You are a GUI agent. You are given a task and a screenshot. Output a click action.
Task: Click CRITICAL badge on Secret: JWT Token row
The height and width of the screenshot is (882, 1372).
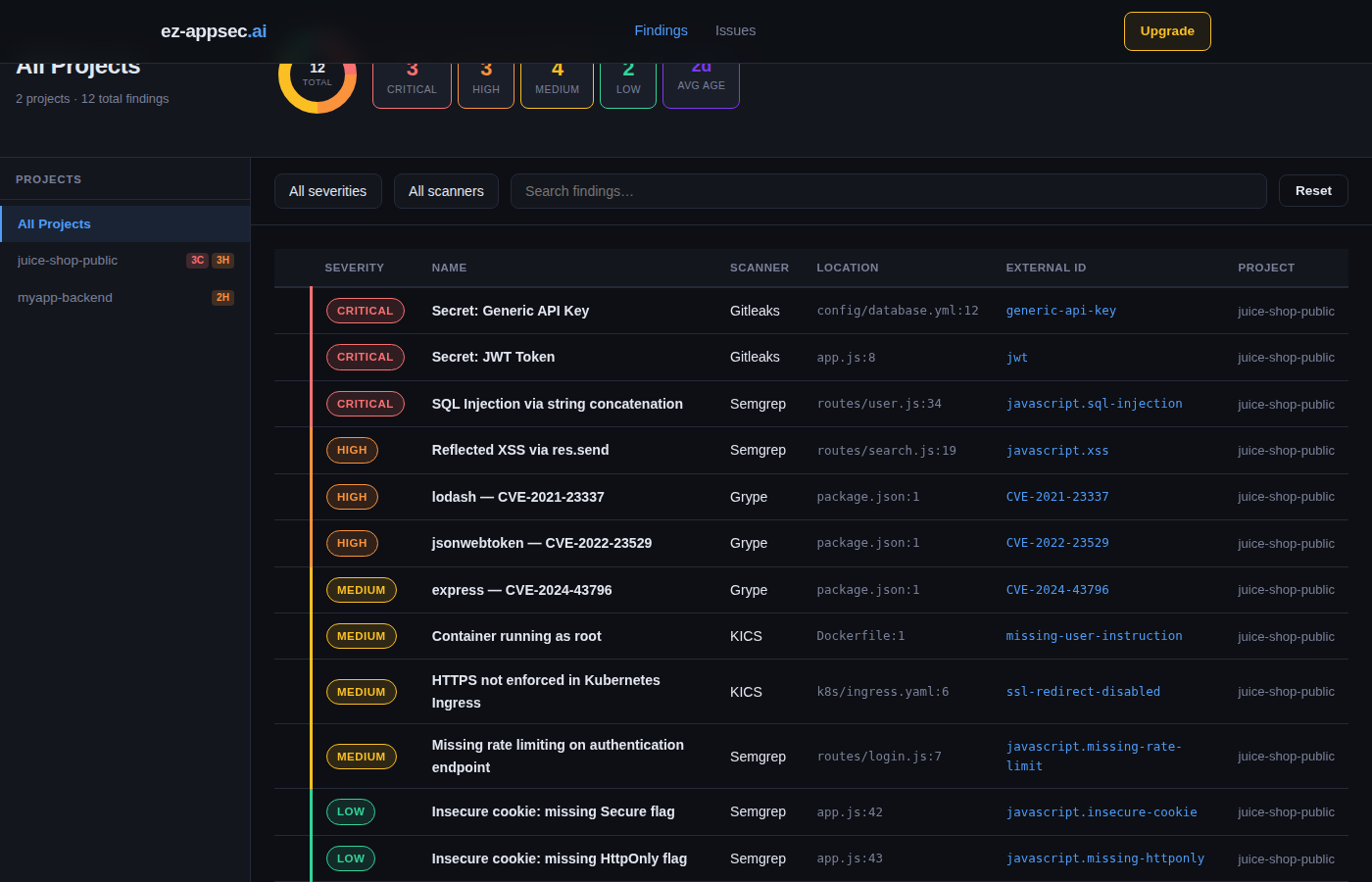pos(365,358)
